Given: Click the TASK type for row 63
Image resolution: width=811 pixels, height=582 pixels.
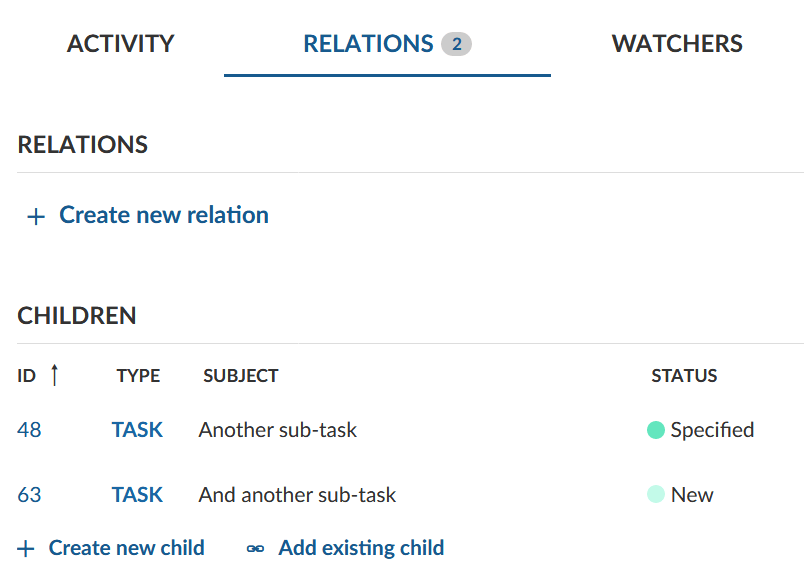Looking at the screenshot, I should point(137,494).
